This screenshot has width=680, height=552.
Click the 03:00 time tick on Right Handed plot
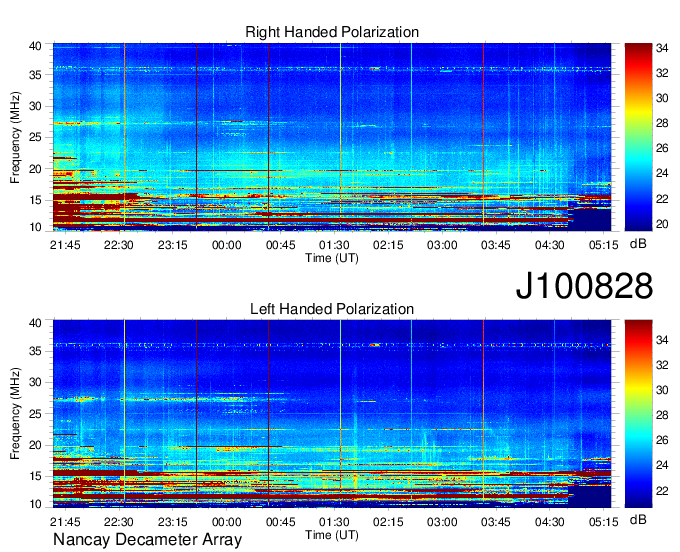click(x=442, y=245)
